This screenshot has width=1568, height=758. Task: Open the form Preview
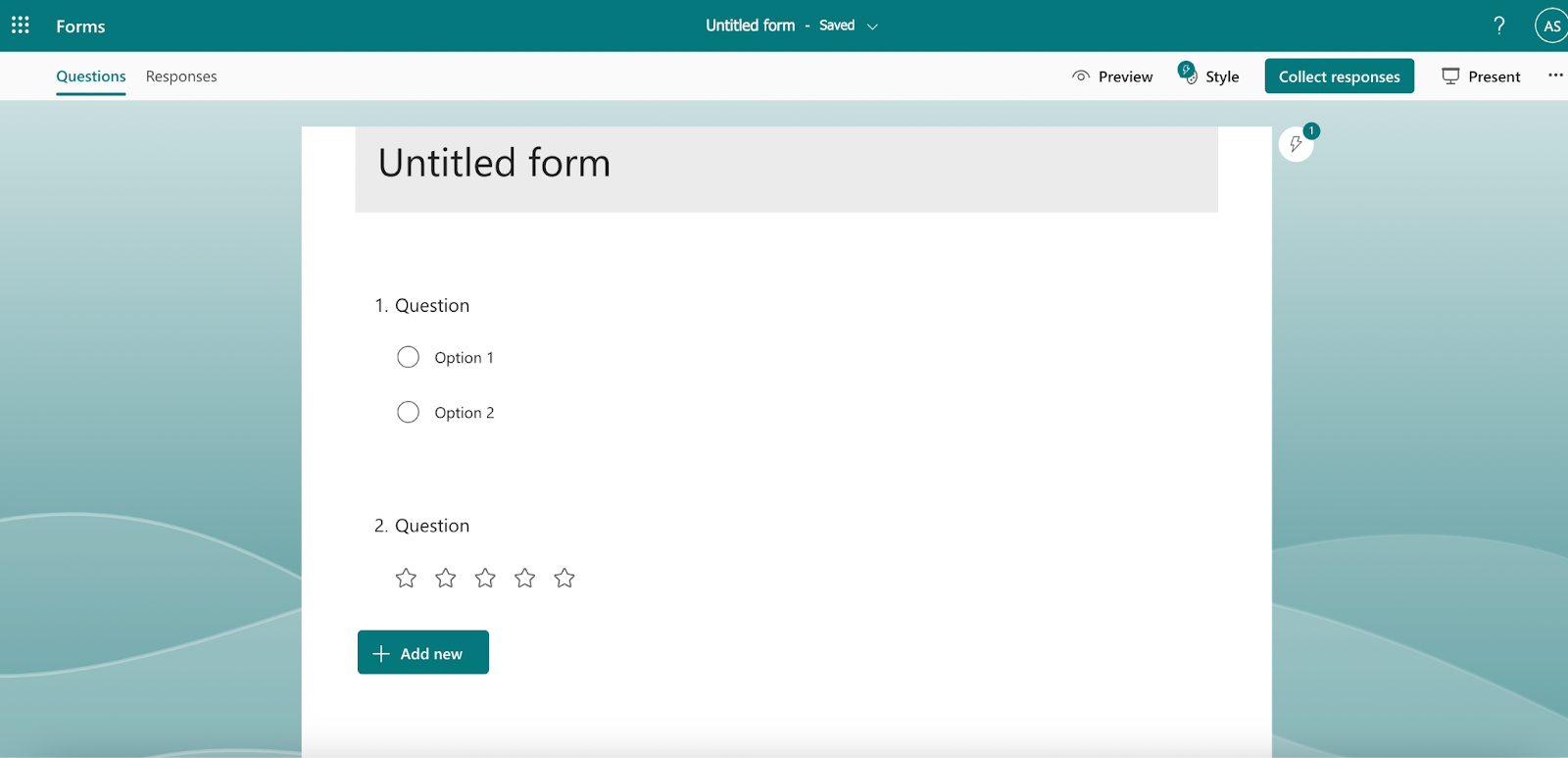click(x=1112, y=76)
